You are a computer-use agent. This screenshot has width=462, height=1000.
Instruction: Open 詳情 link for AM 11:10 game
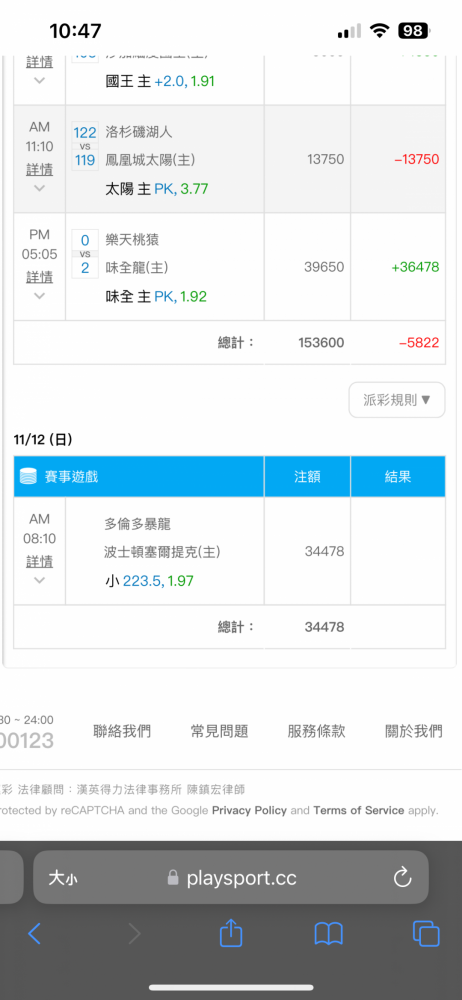pyautogui.click(x=40, y=169)
